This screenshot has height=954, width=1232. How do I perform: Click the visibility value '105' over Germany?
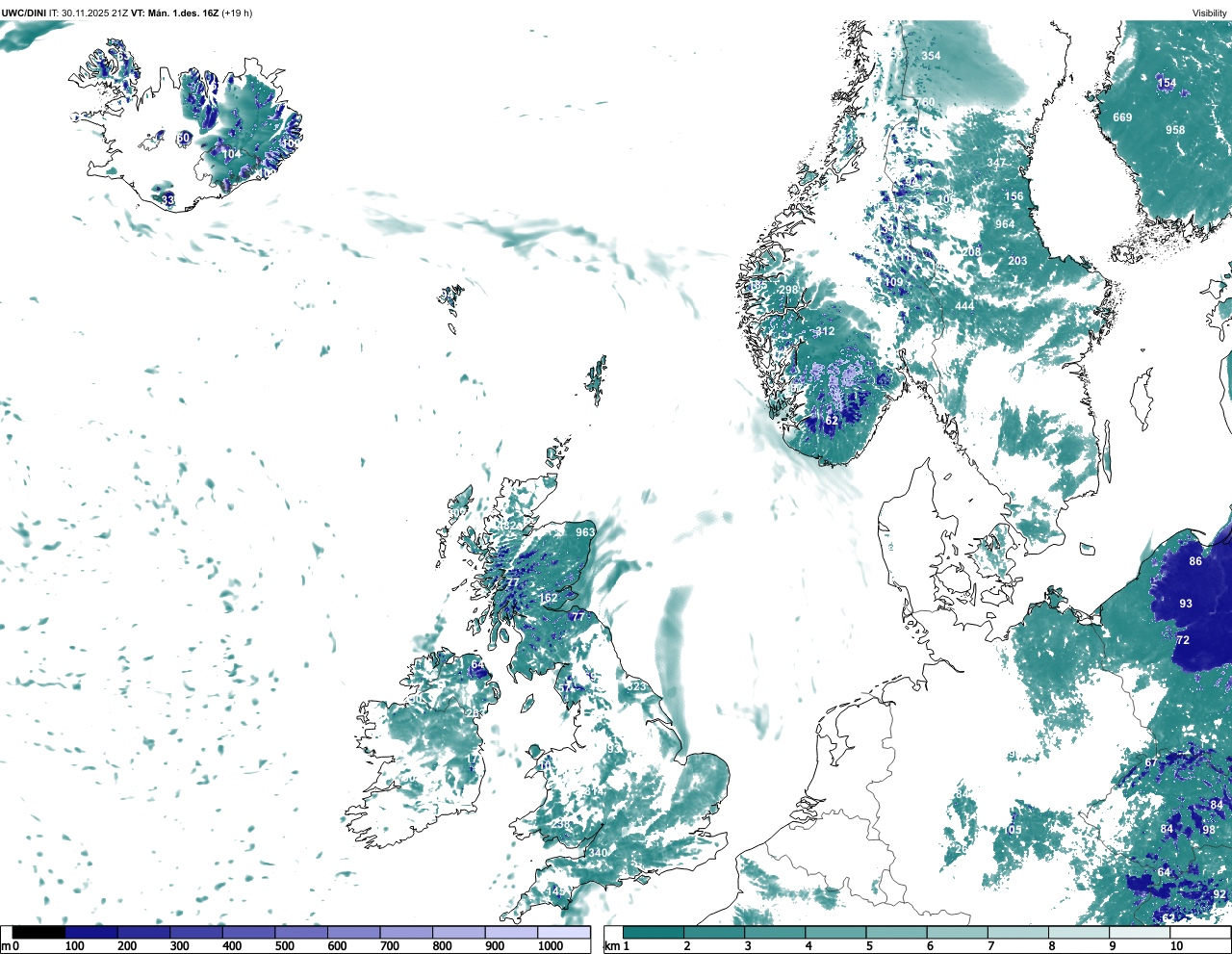tap(1013, 830)
